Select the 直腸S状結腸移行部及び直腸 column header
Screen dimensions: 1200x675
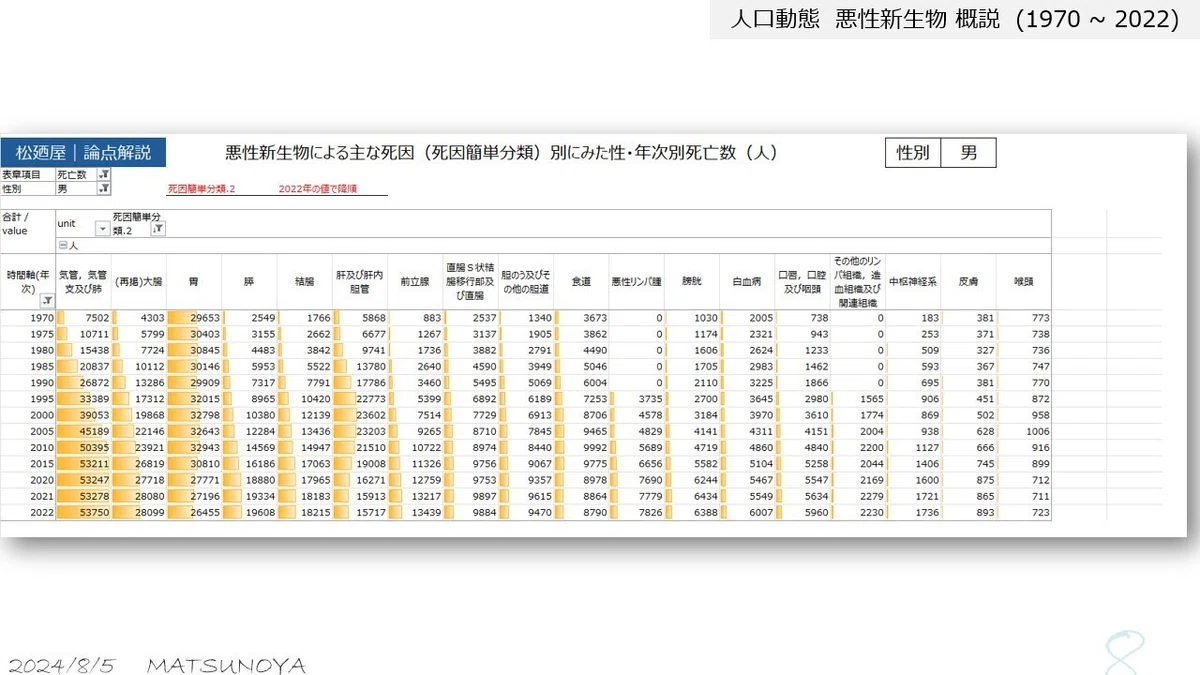470,283
